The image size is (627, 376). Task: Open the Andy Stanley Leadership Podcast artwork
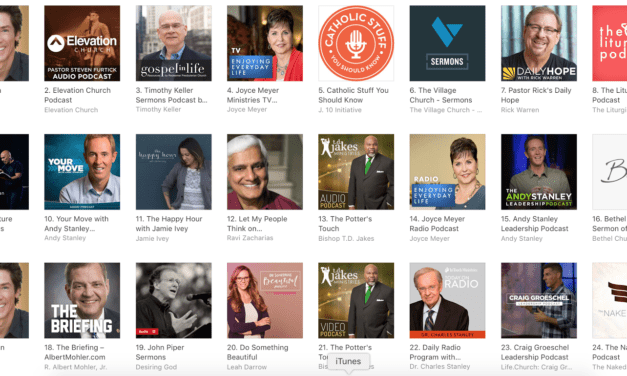click(x=539, y=172)
